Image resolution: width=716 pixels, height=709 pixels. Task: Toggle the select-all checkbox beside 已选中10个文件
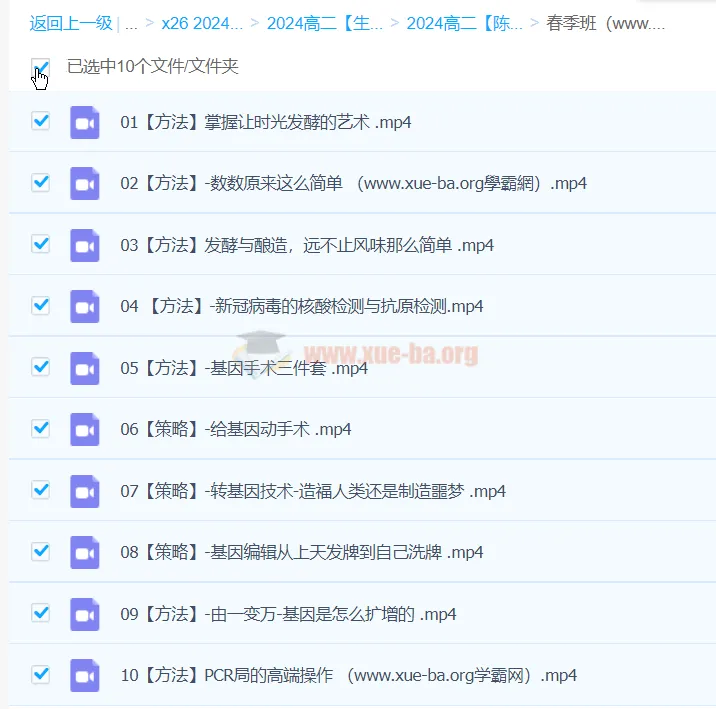point(41,68)
